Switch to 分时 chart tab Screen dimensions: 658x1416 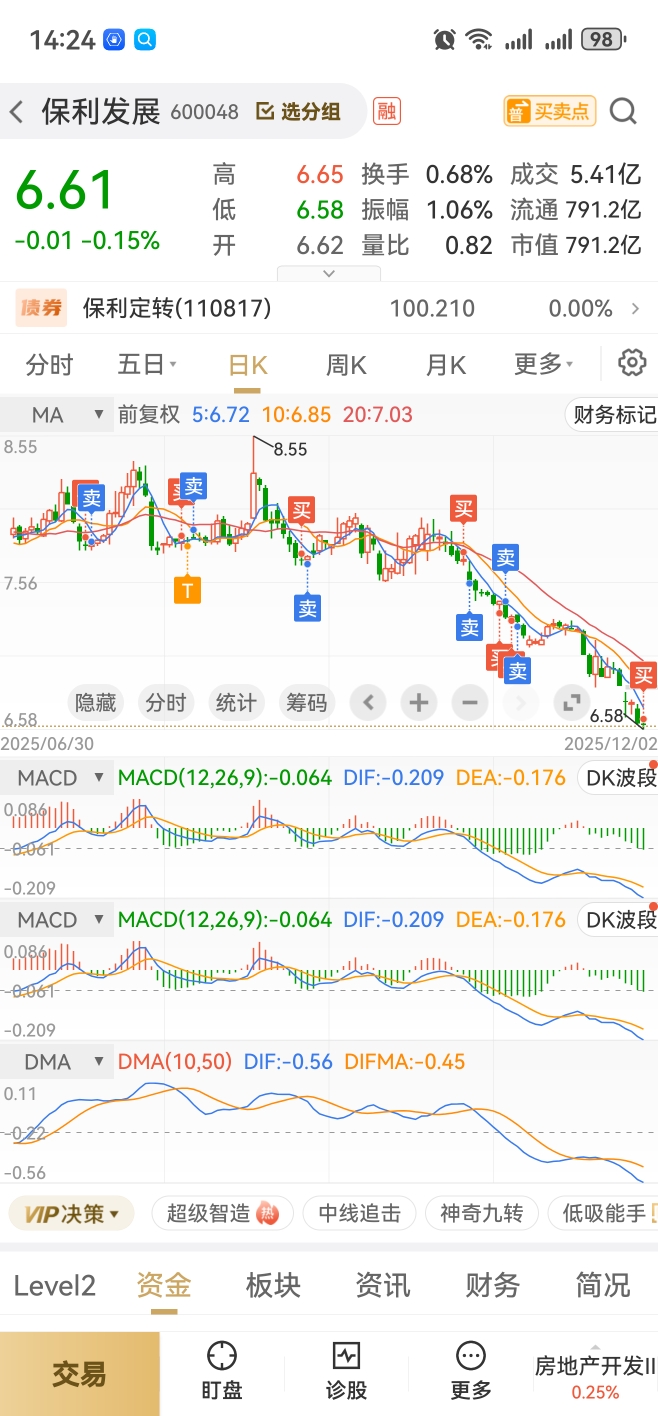(49, 364)
